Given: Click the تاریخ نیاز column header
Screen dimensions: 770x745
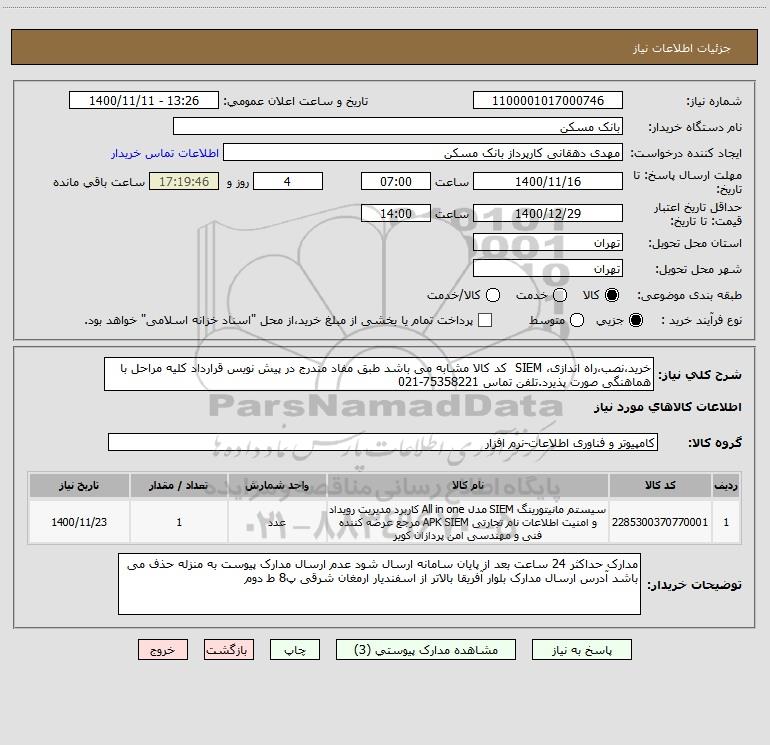Looking at the screenshot, I should click(79, 485).
